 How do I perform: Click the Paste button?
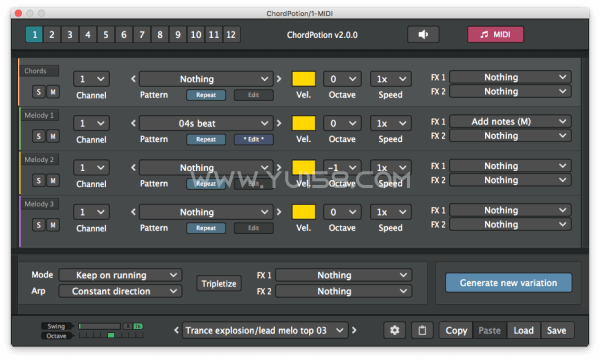pos(489,330)
